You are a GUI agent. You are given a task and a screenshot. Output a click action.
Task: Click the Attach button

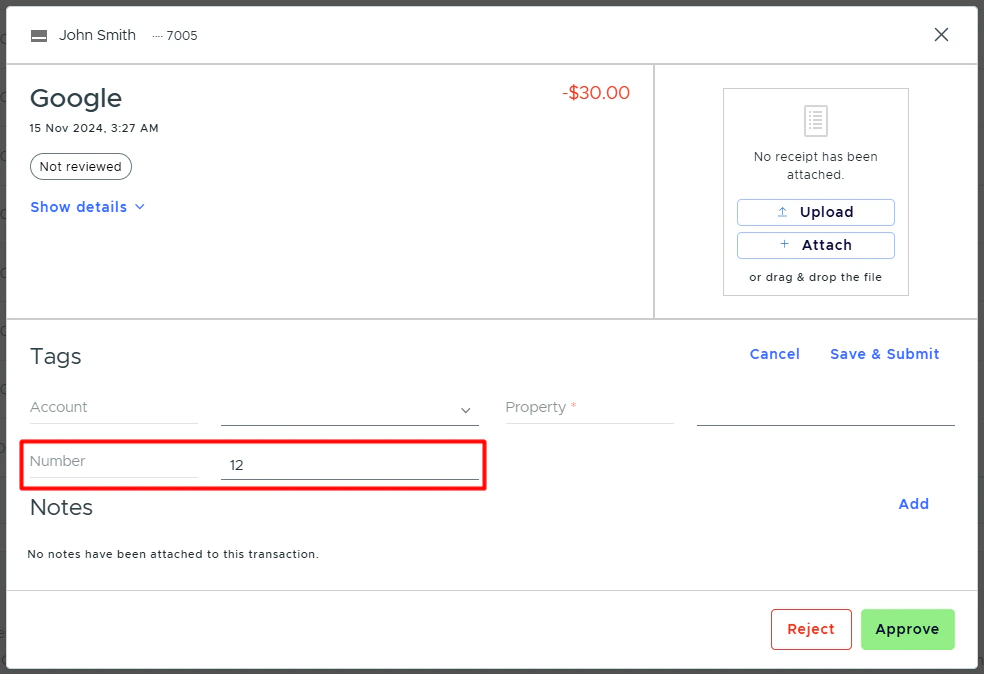(x=815, y=245)
